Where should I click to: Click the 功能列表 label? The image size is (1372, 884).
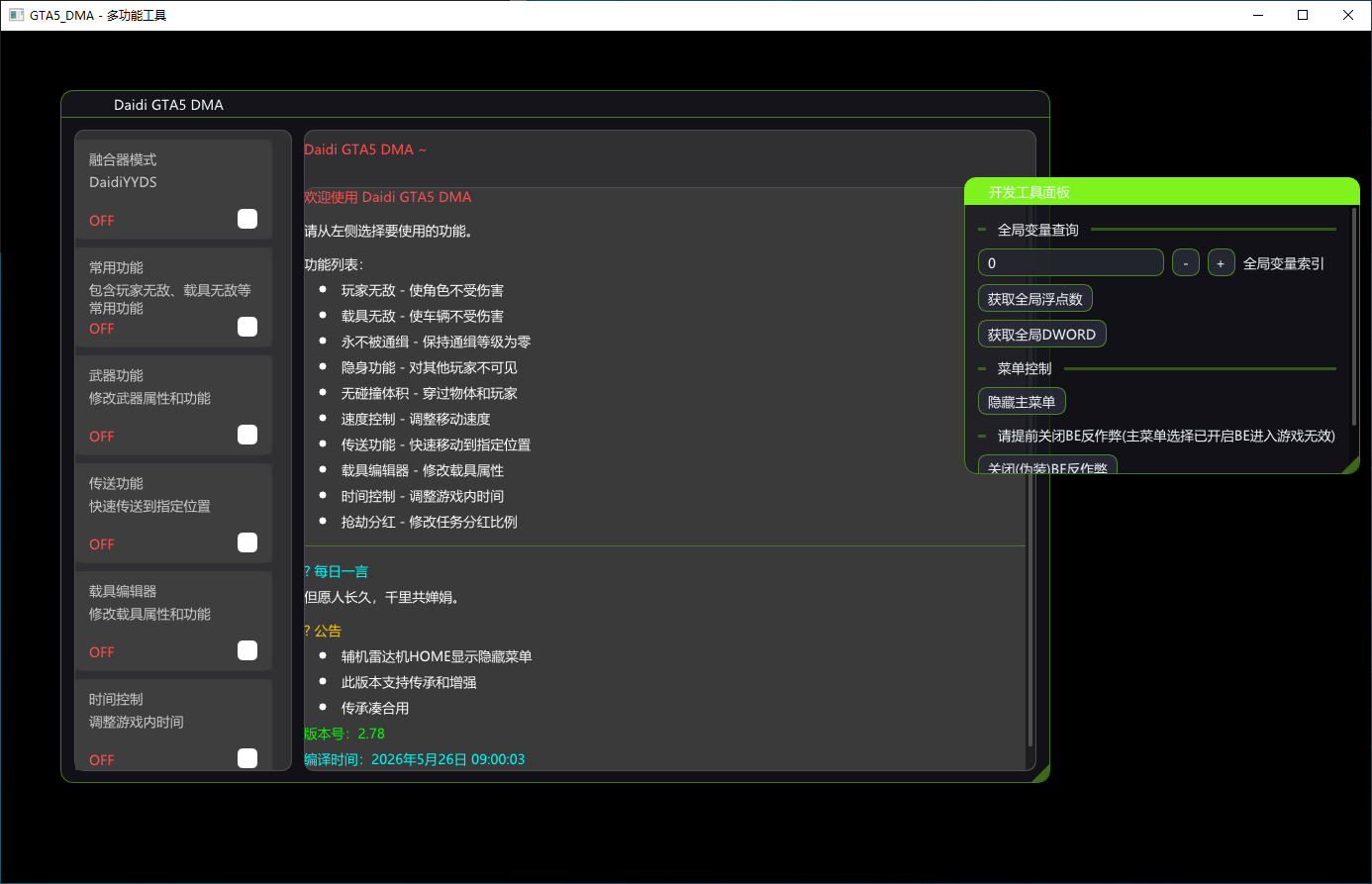coord(334,264)
